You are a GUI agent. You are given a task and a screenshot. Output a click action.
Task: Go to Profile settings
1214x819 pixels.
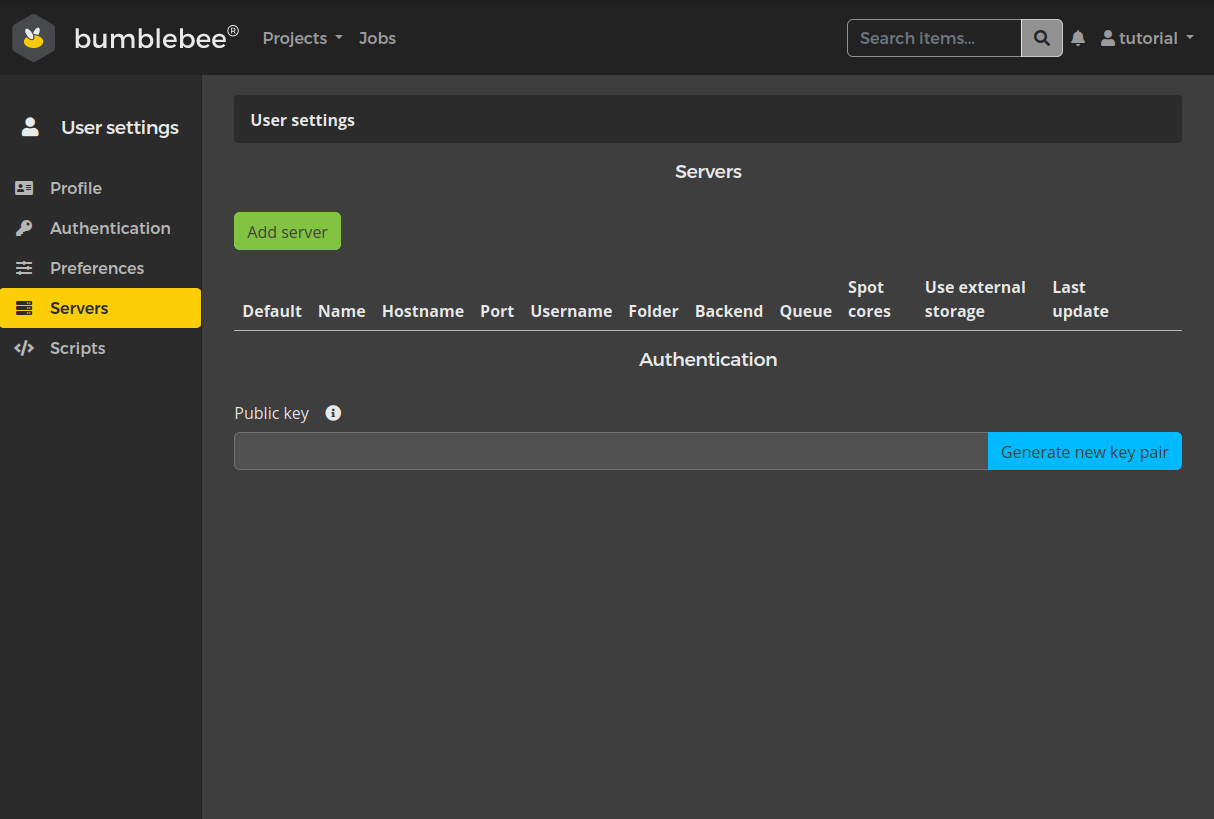76,188
